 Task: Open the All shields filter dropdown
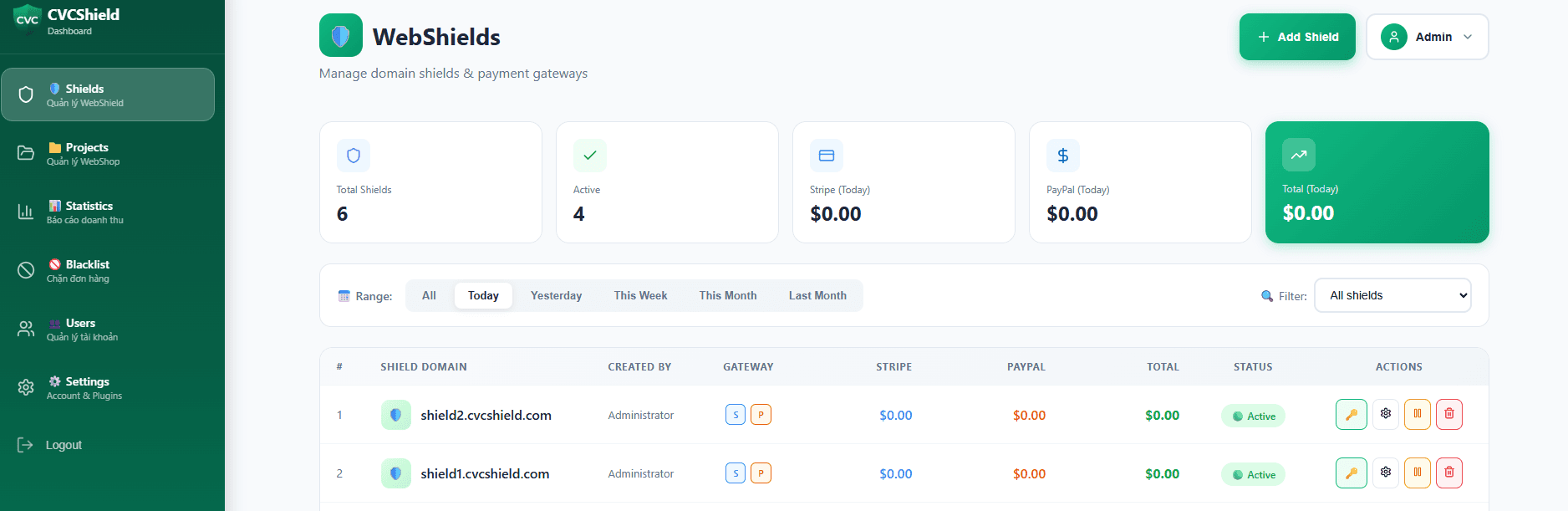[x=1392, y=295]
